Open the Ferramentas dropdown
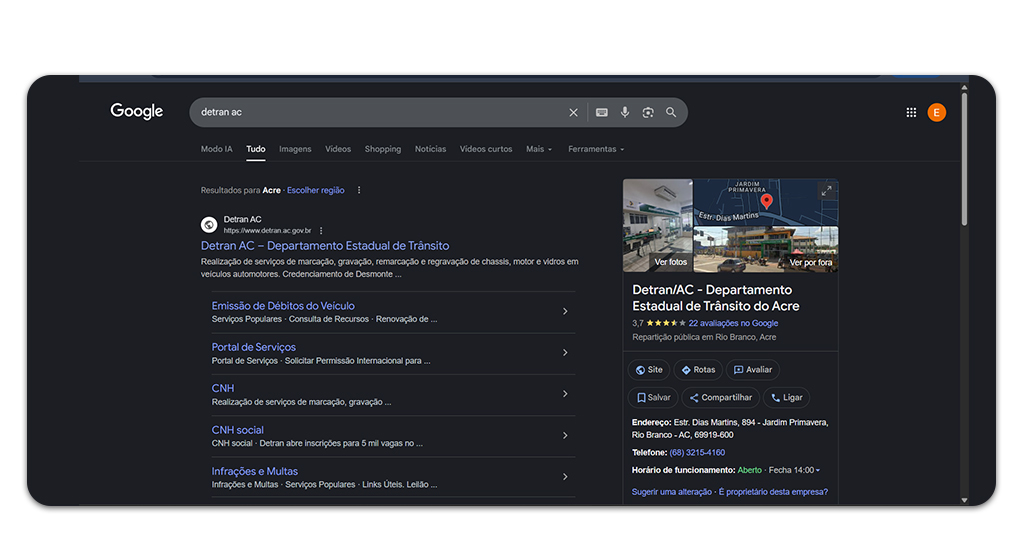 pyautogui.click(x=595, y=149)
